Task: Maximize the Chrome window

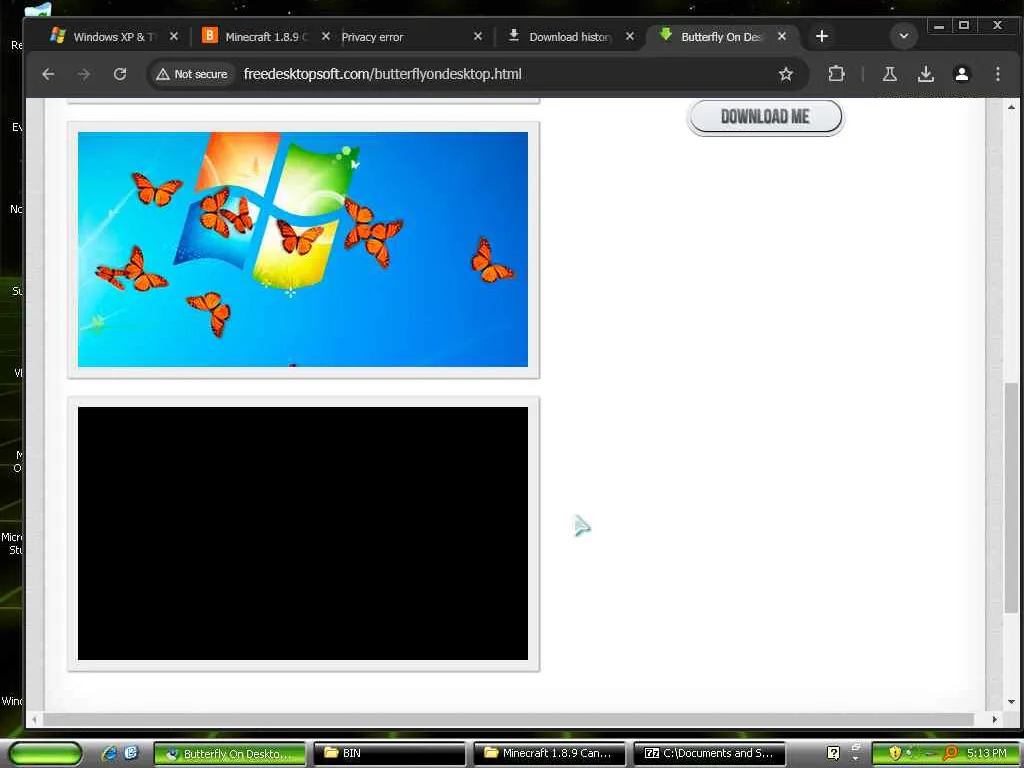Action: [x=963, y=26]
